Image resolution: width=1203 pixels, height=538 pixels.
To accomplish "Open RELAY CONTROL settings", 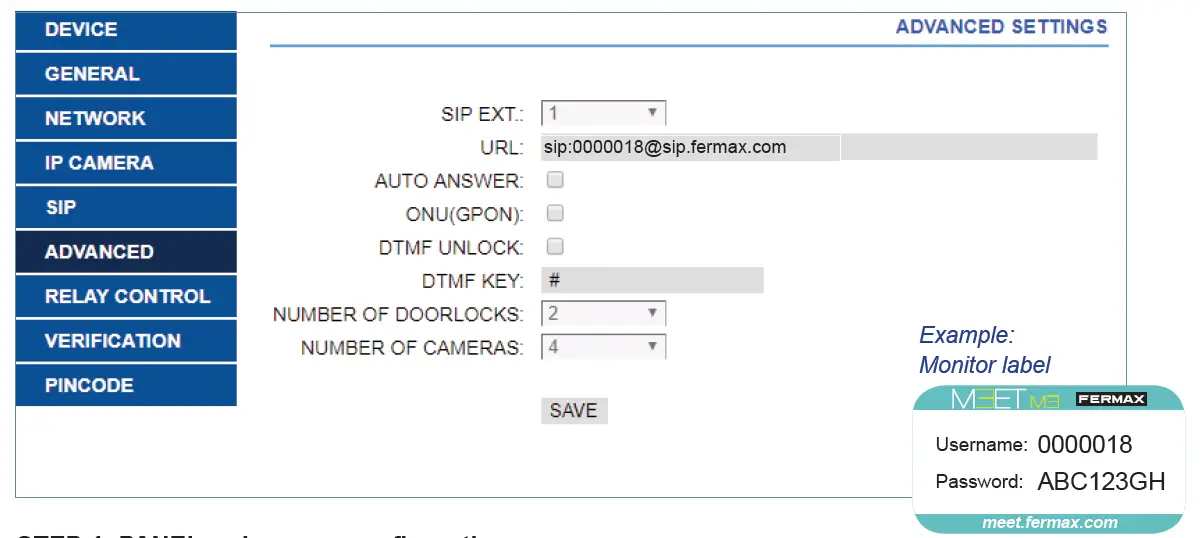I will [126, 296].
